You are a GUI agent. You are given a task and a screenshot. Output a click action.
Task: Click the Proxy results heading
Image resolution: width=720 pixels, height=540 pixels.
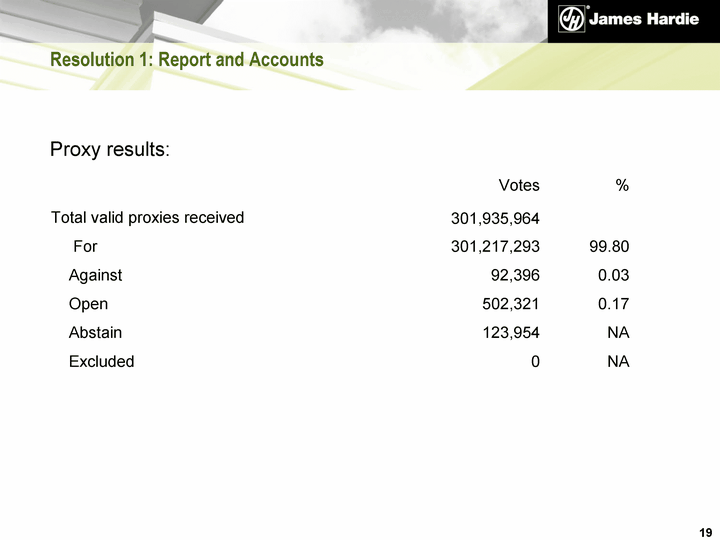pyautogui.click(x=110, y=150)
